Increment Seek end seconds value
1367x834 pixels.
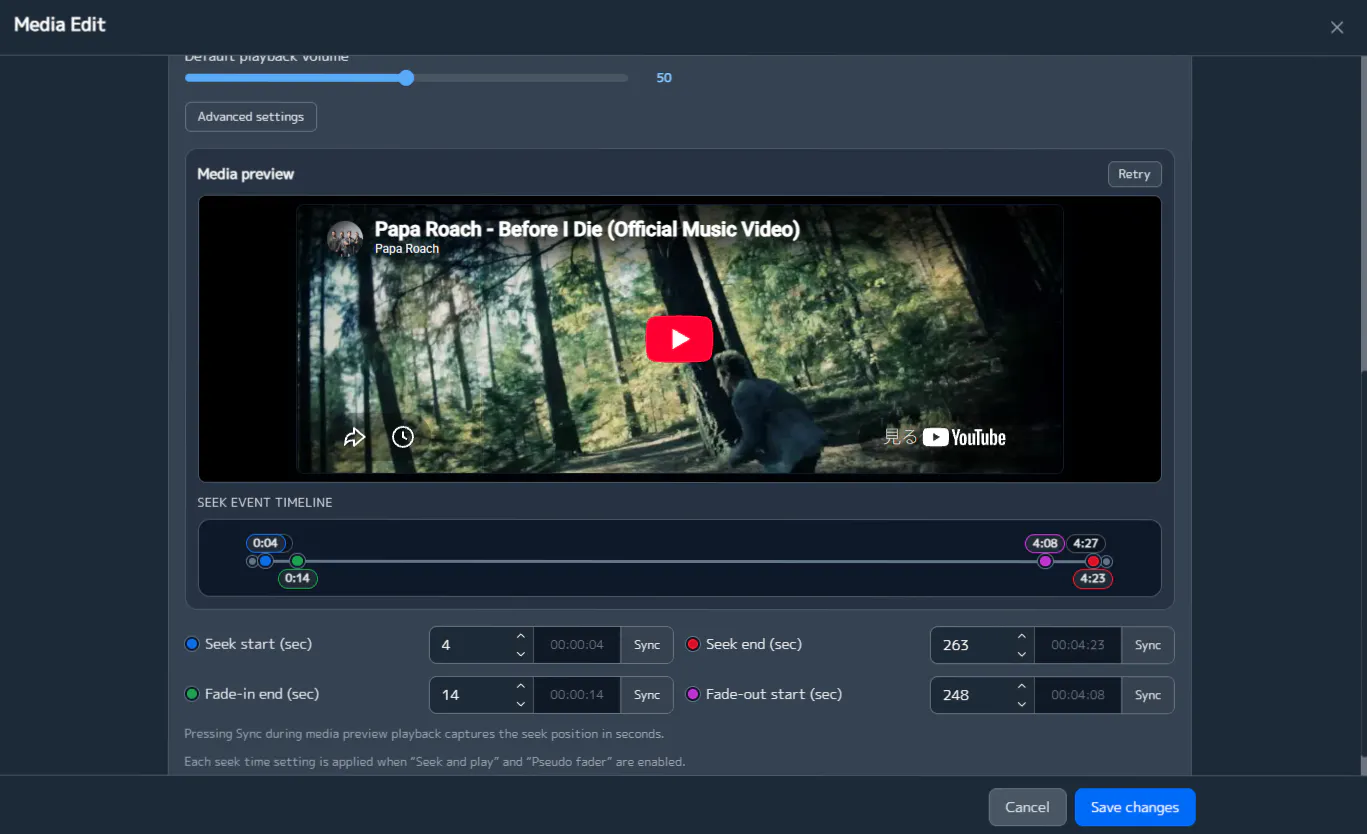coord(1021,636)
